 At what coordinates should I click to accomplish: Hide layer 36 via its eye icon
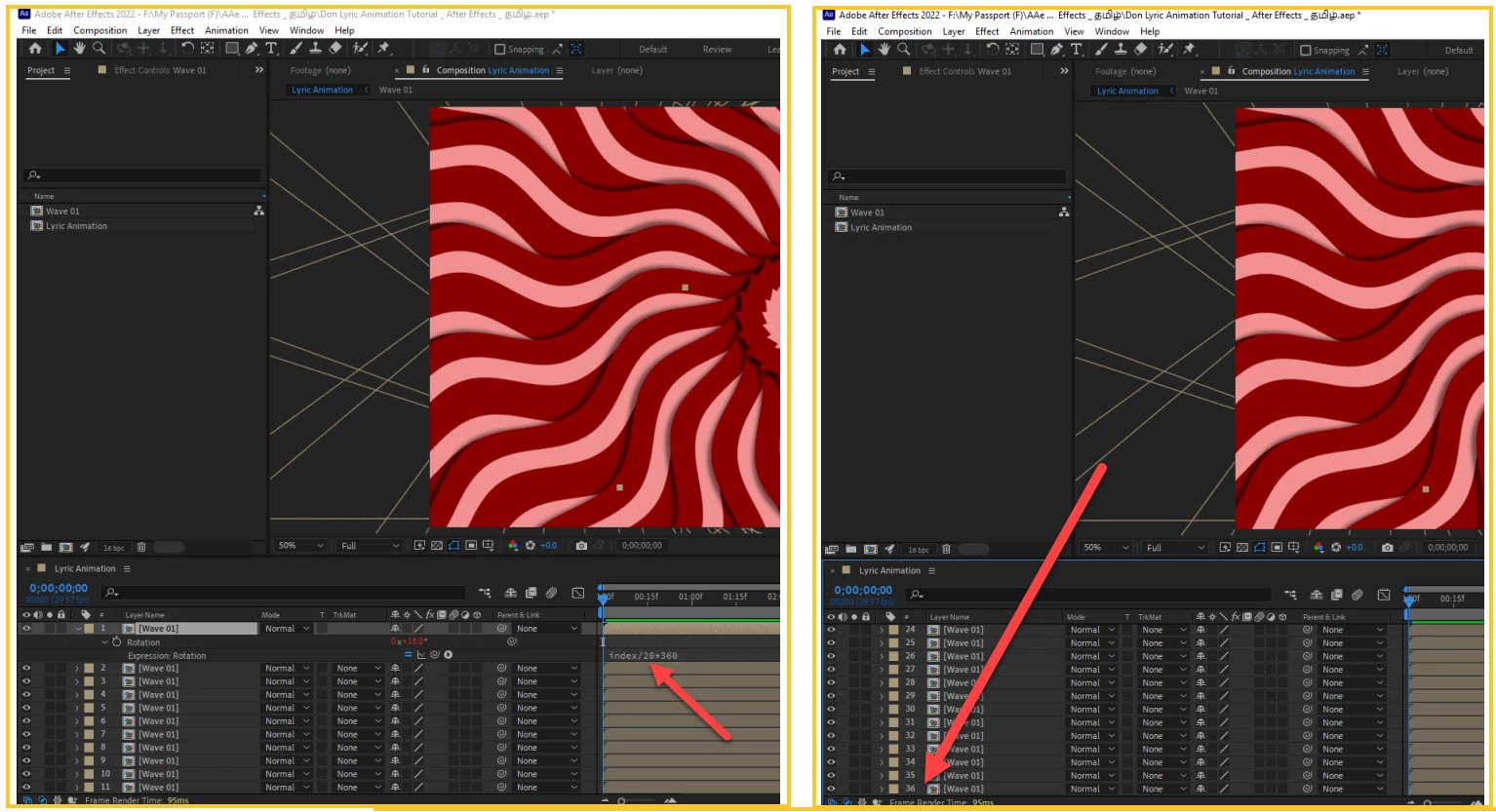(832, 789)
